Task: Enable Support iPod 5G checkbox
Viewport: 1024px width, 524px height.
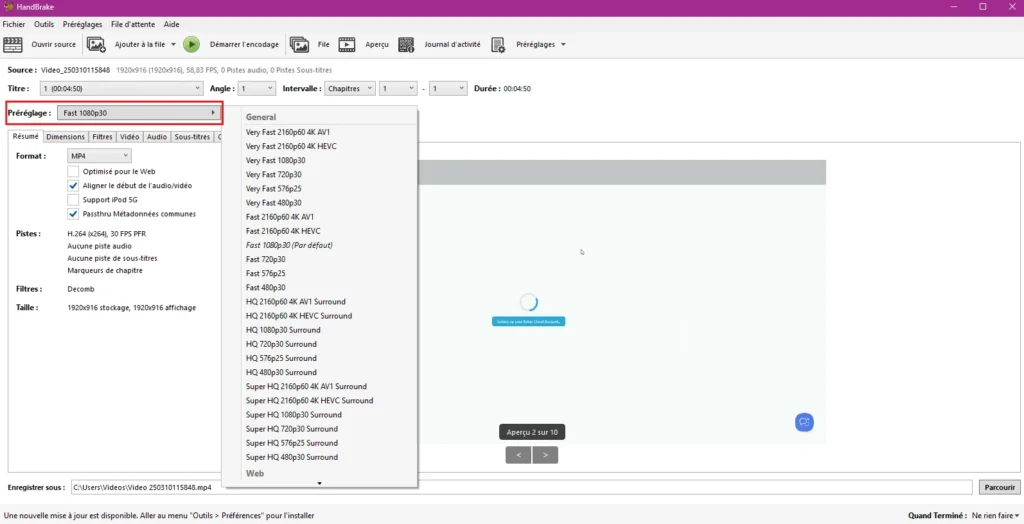Action: (73, 200)
